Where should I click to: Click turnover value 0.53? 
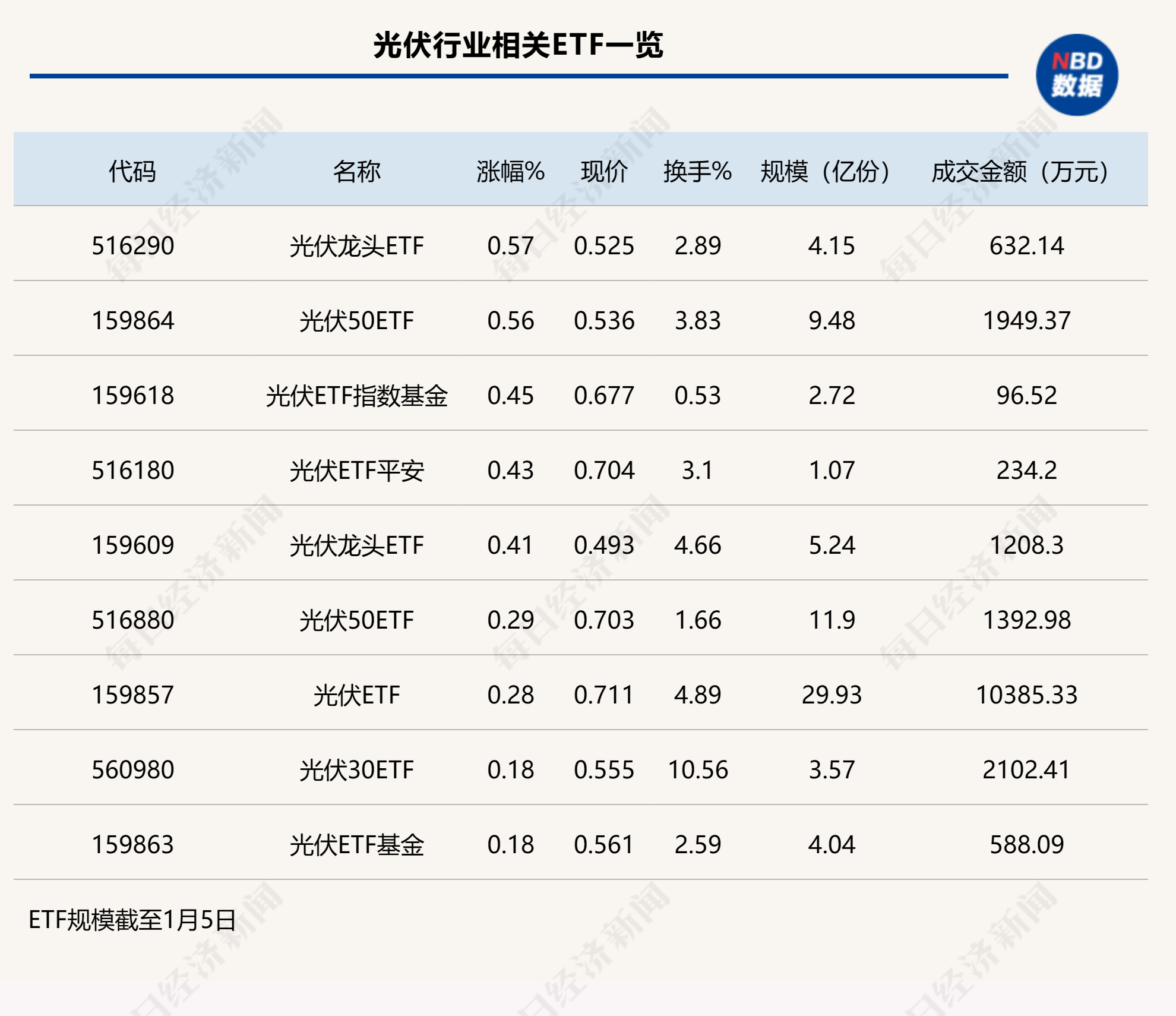(697, 396)
